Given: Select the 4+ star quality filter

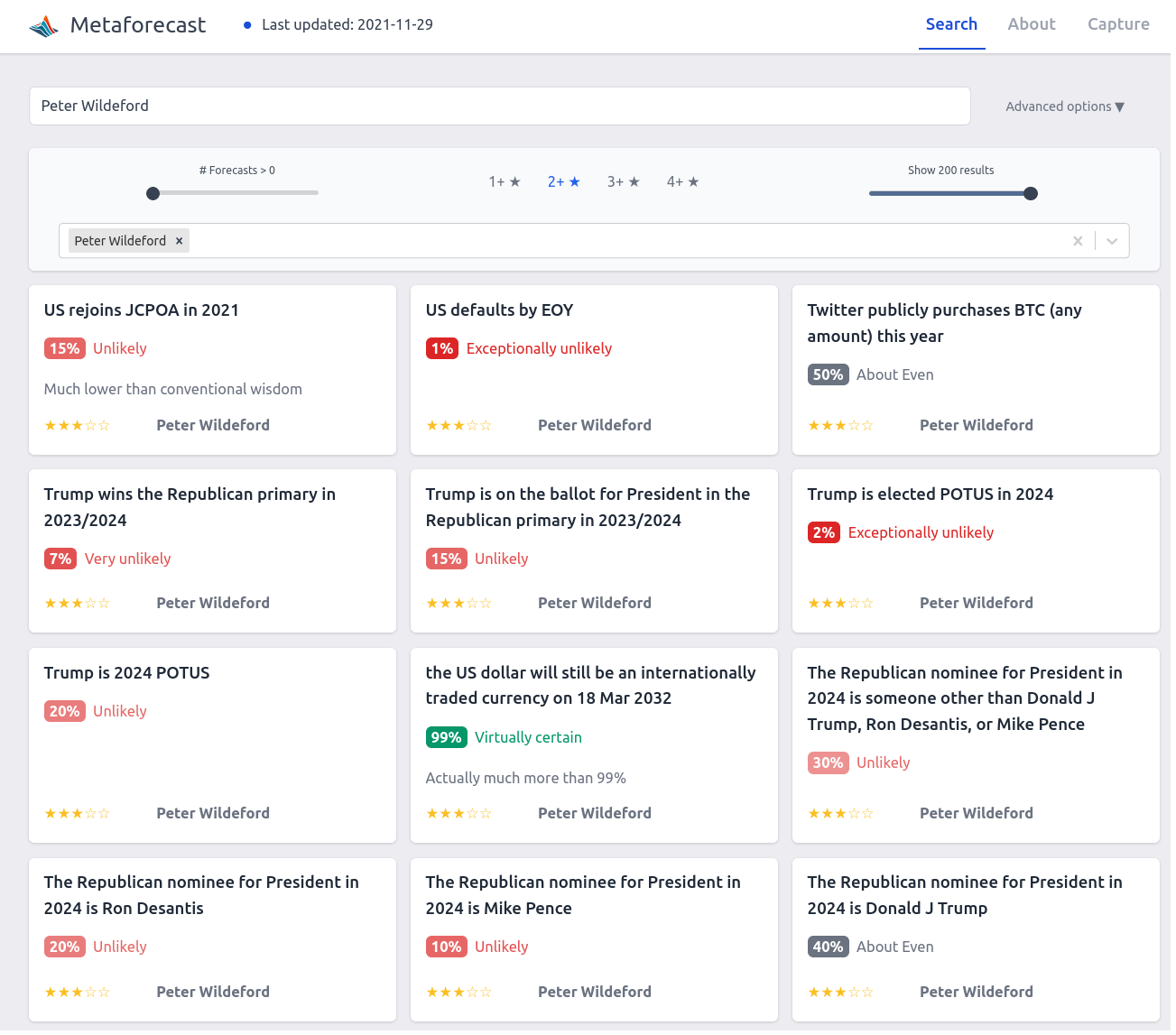Looking at the screenshot, I should (x=682, y=182).
